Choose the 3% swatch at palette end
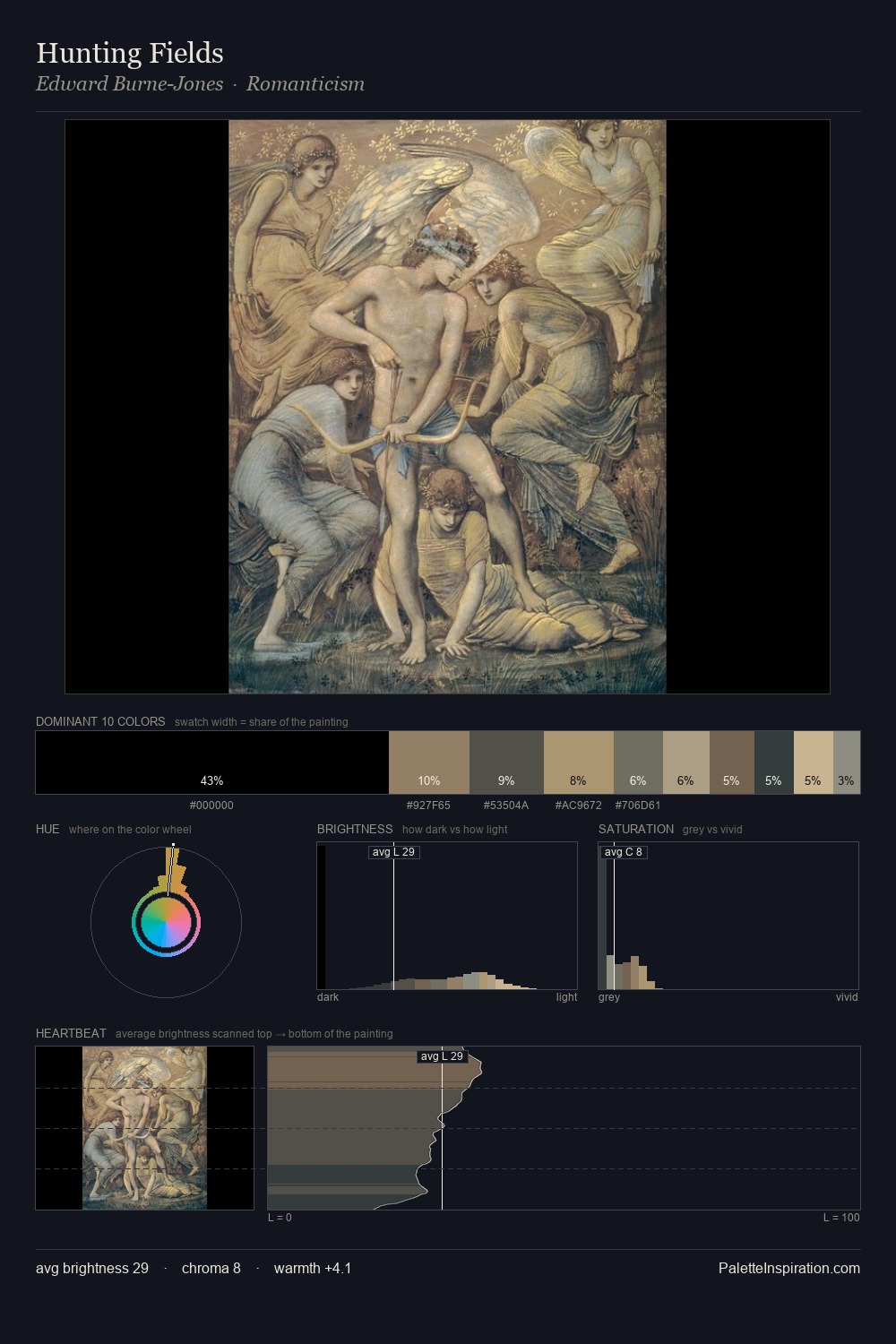Image resolution: width=896 pixels, height=1344 pixels. (847, 762)
